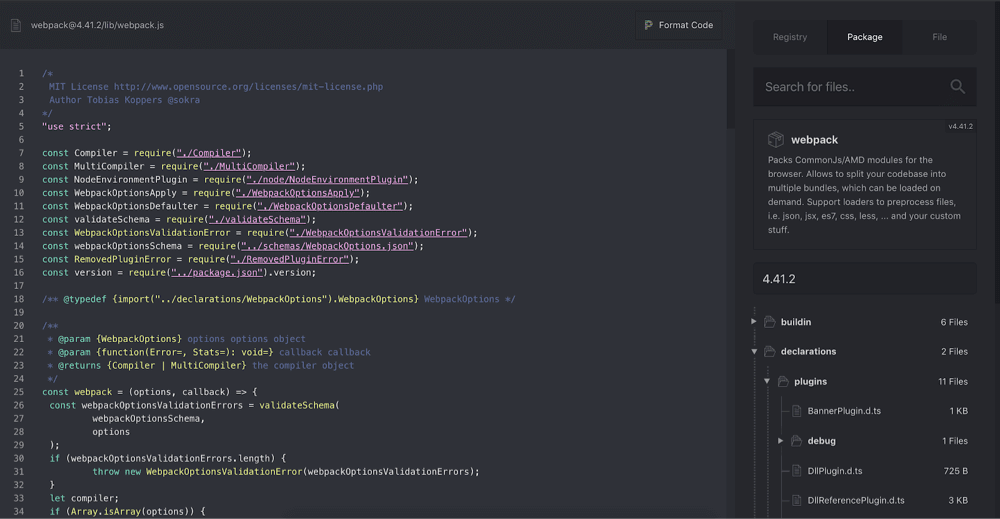Click the "1 KB" size for BannerPlugin.d.ts
1000x519 pixels.
click(959, 411)
